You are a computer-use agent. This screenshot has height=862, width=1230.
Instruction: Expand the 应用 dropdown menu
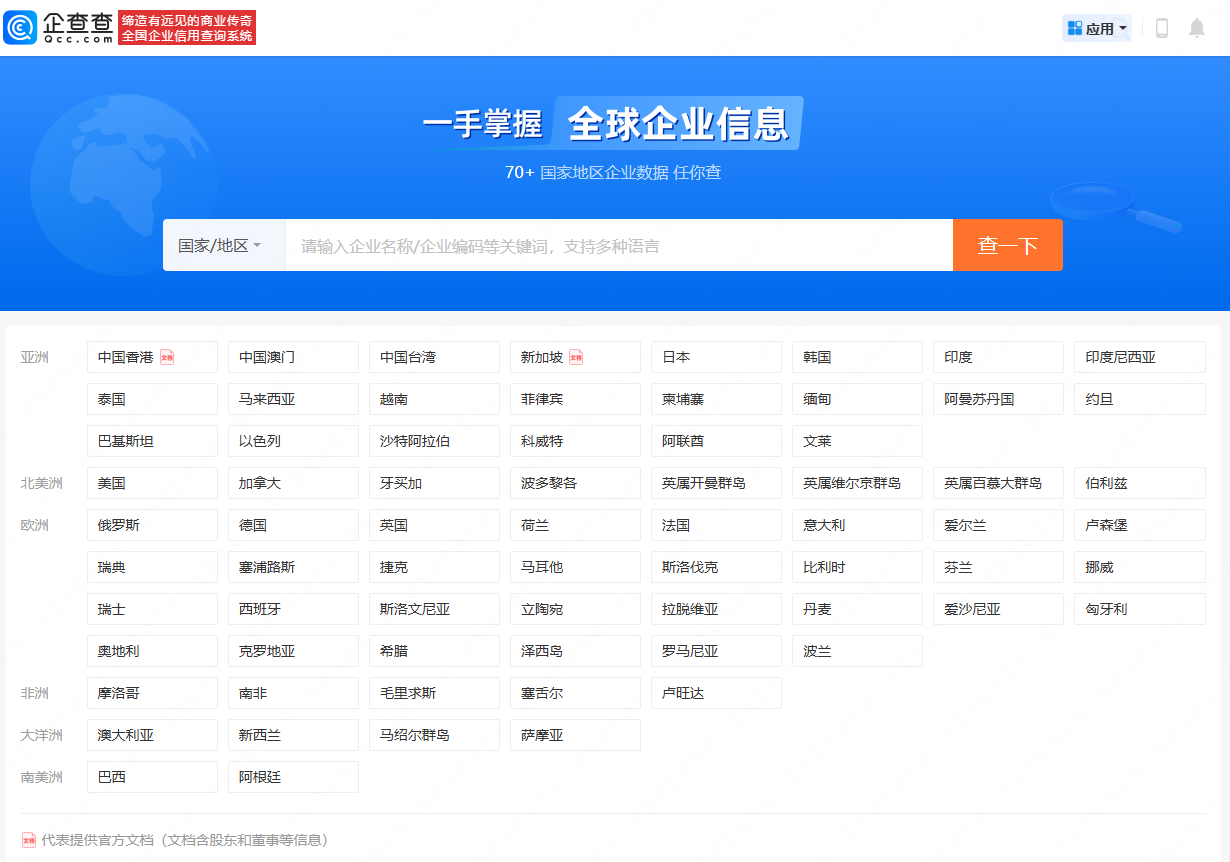tap(1098, 28)
